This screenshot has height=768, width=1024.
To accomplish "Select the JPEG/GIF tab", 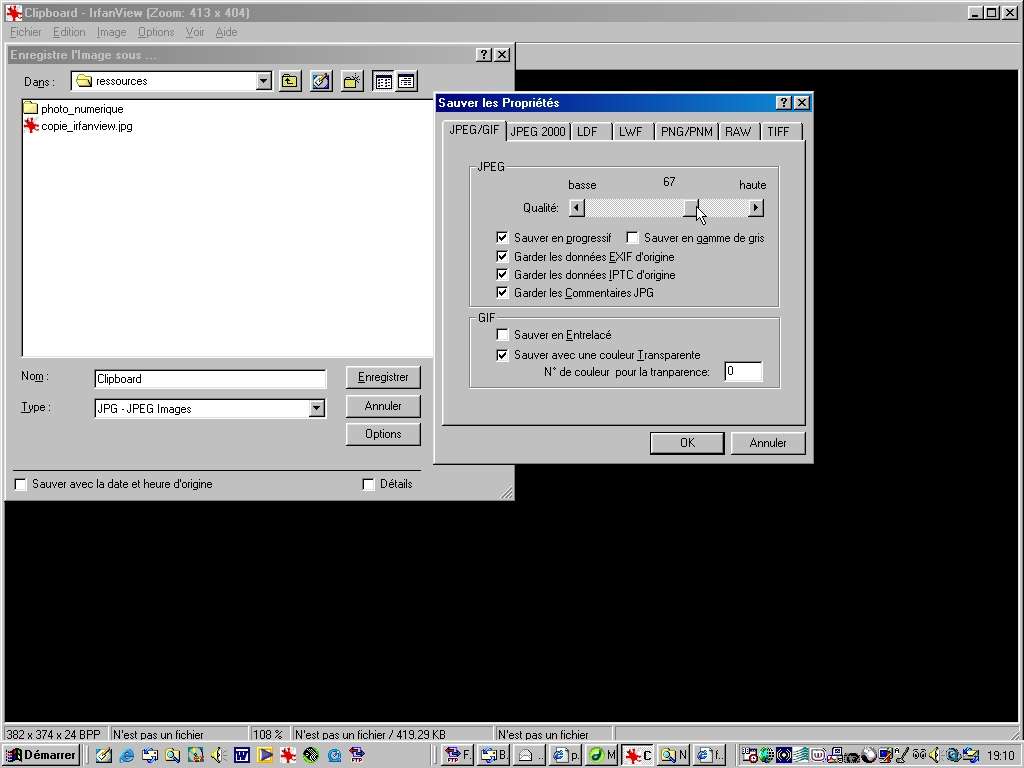I will coord(474,129).
